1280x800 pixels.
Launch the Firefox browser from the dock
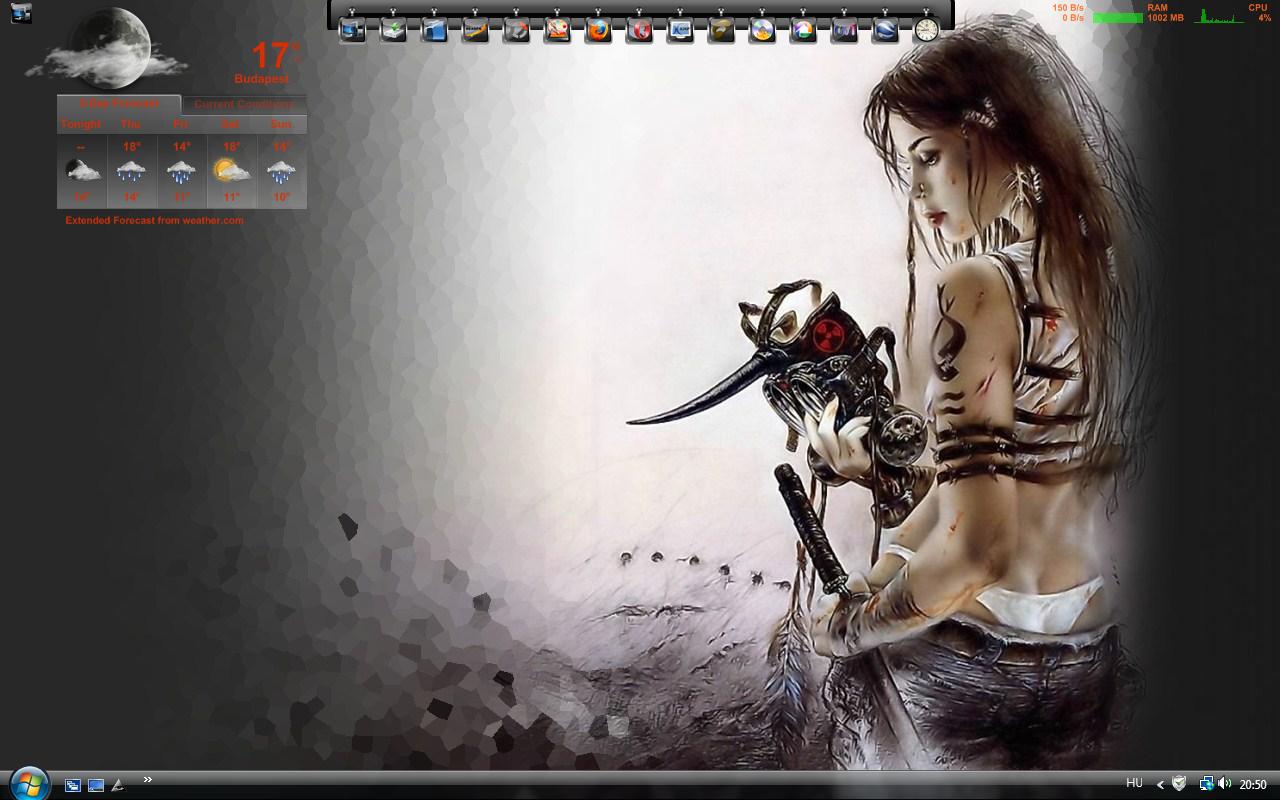click(x=599, y=31)
